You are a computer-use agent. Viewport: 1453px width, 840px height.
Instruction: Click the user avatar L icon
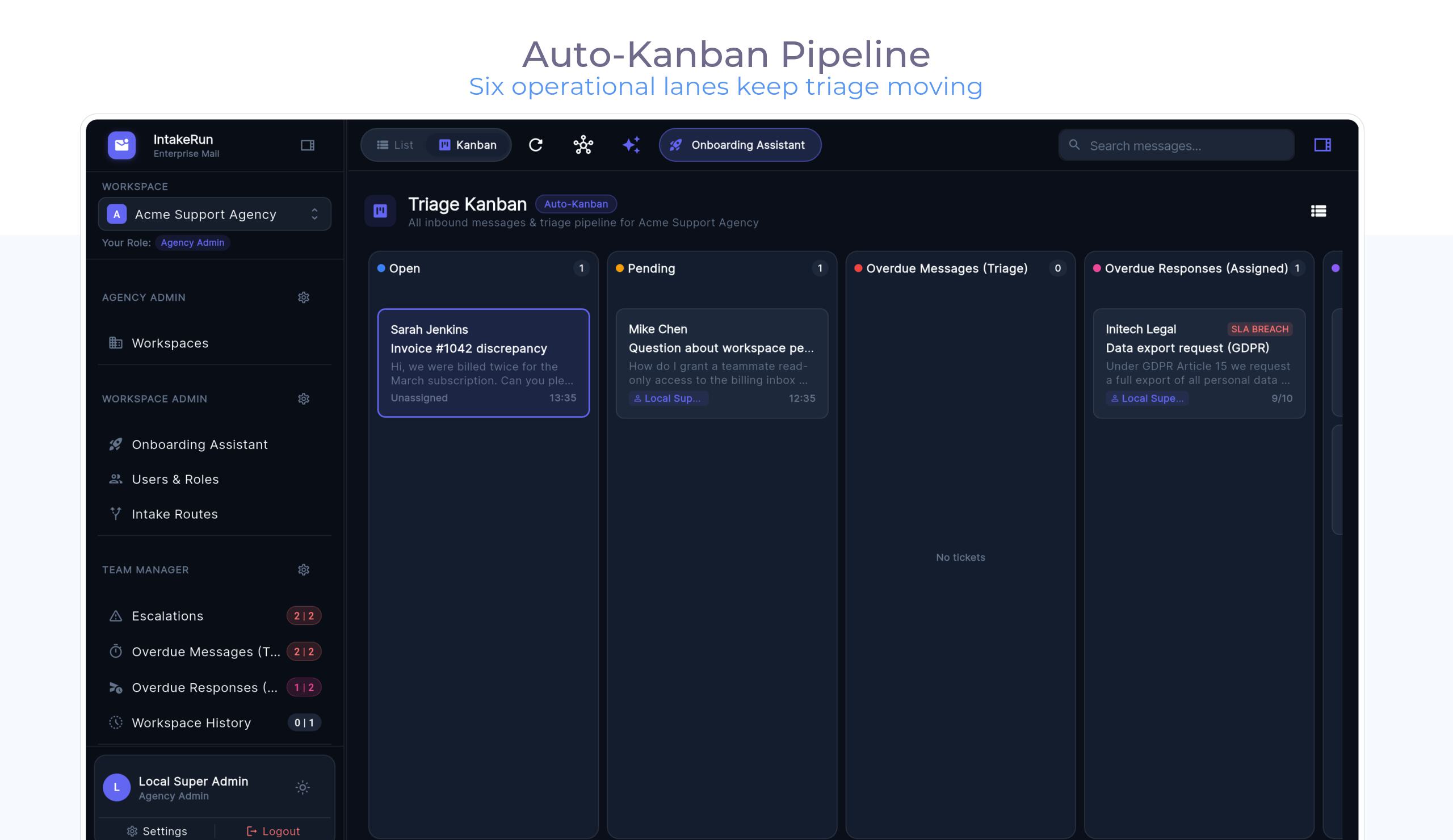(x=116, y=788)
